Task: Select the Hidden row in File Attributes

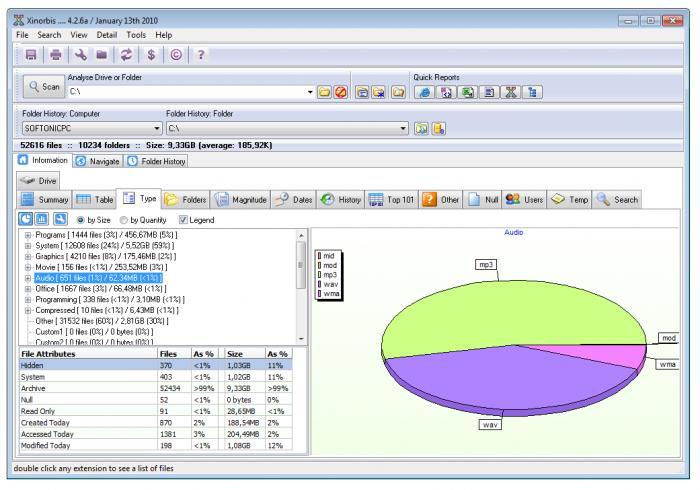Action: [156, 365]
